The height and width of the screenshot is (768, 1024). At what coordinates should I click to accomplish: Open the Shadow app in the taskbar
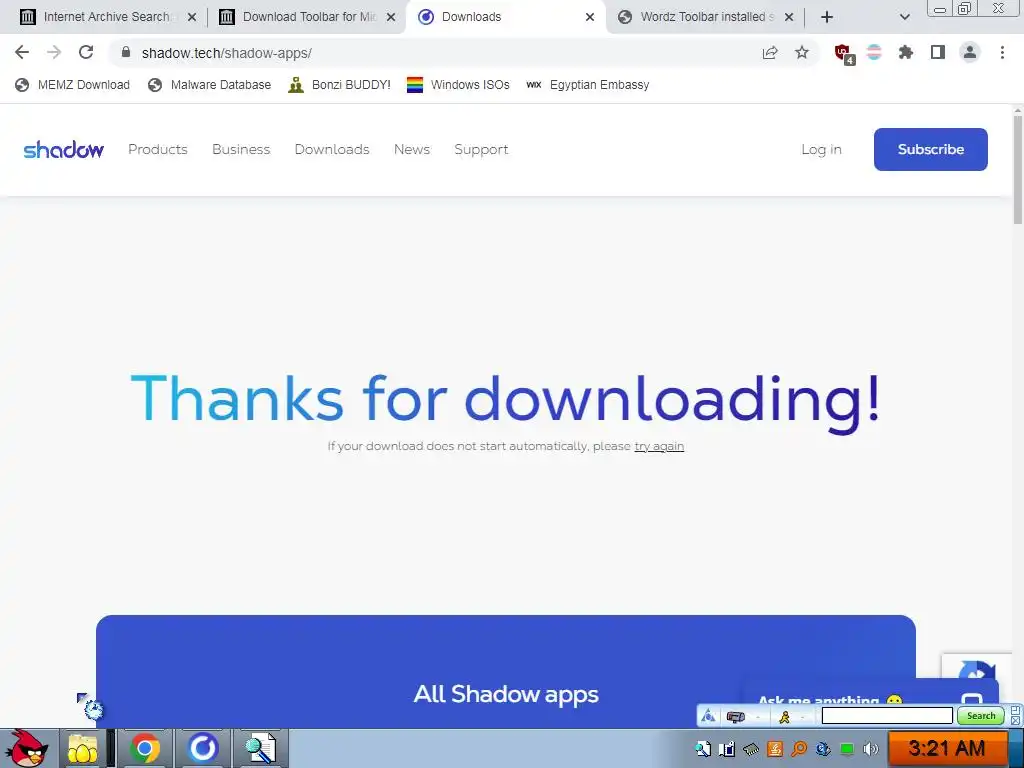tap(203, 748)
